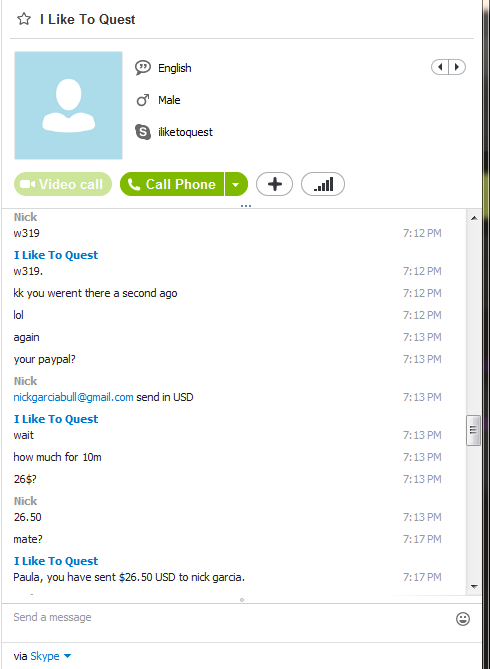Click the chat scrollbar thumb
Image resolution: width=490 pixels, height=669 pixels.
click(474, 430)
